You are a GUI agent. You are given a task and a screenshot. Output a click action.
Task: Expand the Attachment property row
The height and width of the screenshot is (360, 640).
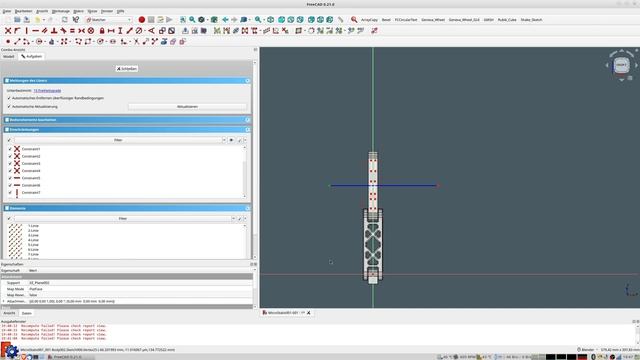tap(4, 301)
